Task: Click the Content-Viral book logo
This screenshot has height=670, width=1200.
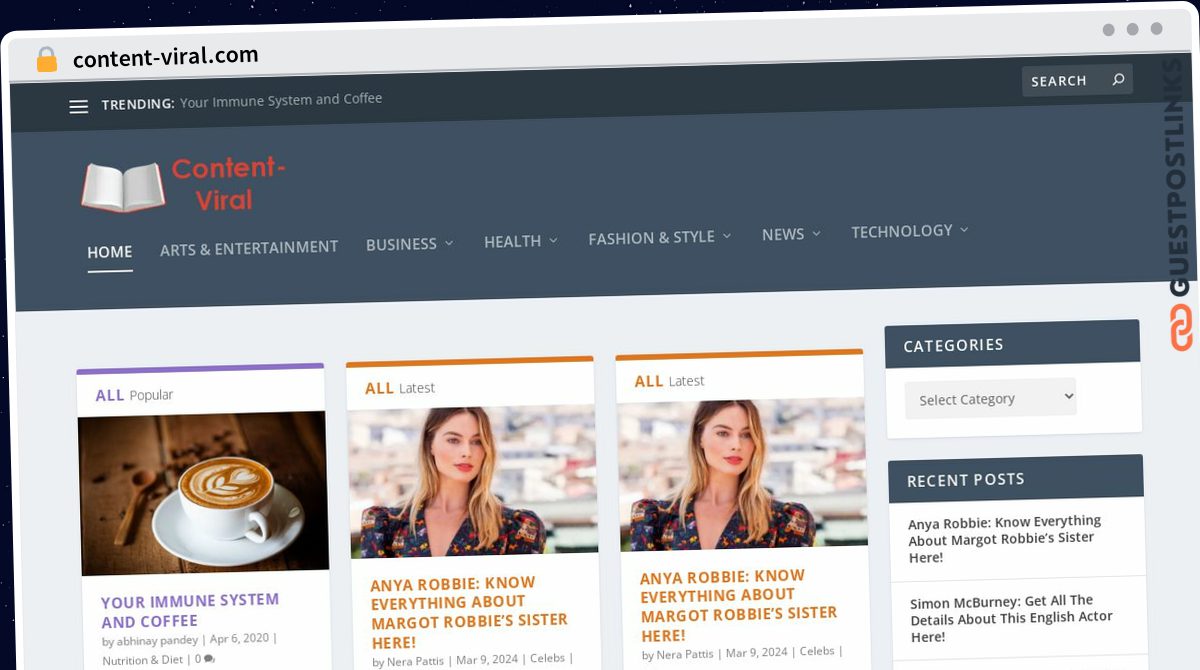Action: pyautogui.click(x=123, y=186)
